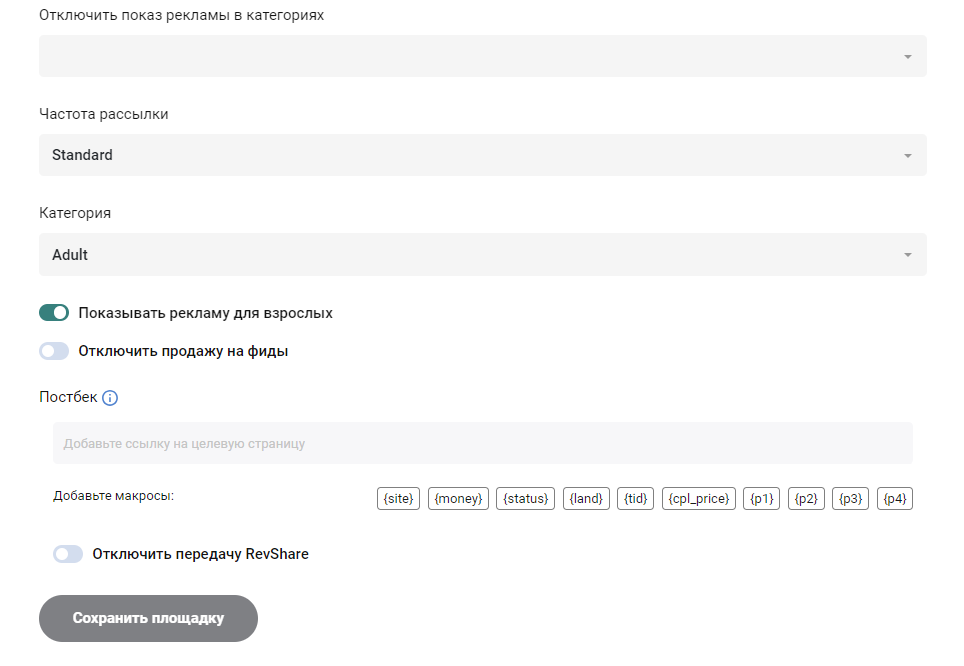The height and width of the screenshot is (666, 964).
Task: Open the 'Категория' dropdown showing Adult
Action: click(483, 255)
